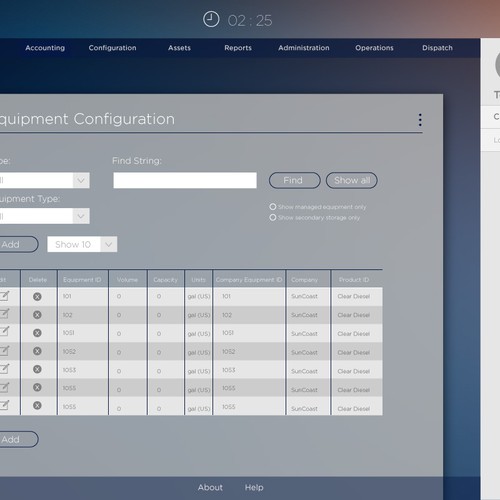Click the clock icon beside 02:25
Image resolution: width=500 pixels, height=500 pixels.
(211, 19)
